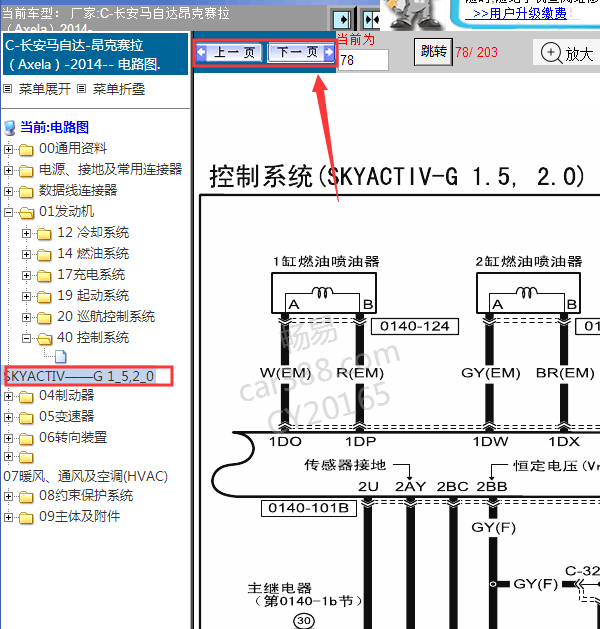Click the 04制动器 folder icon

26,397
